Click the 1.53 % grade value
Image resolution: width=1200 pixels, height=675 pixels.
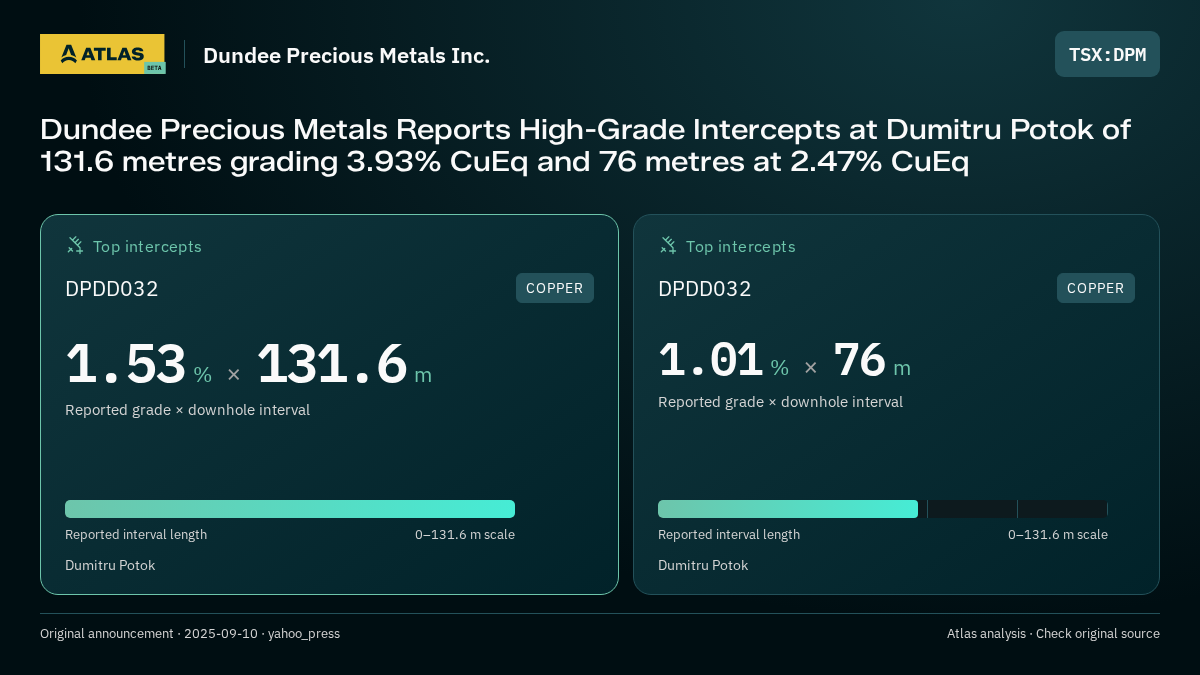tap(139, 364)
